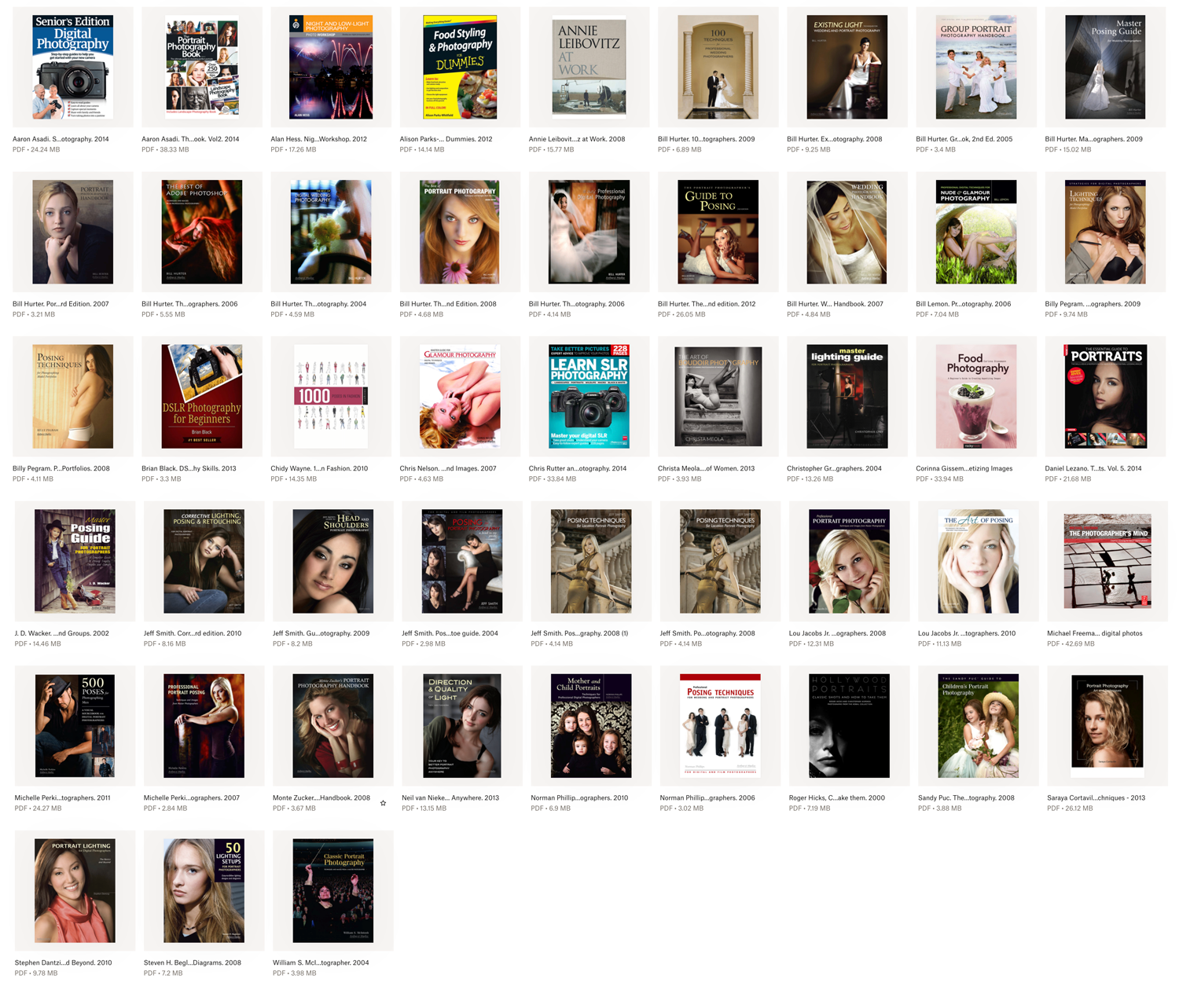Open DSLR Photography for Beginners cover
This screenshot has height=1008, width=1179.
coord(202,396)
